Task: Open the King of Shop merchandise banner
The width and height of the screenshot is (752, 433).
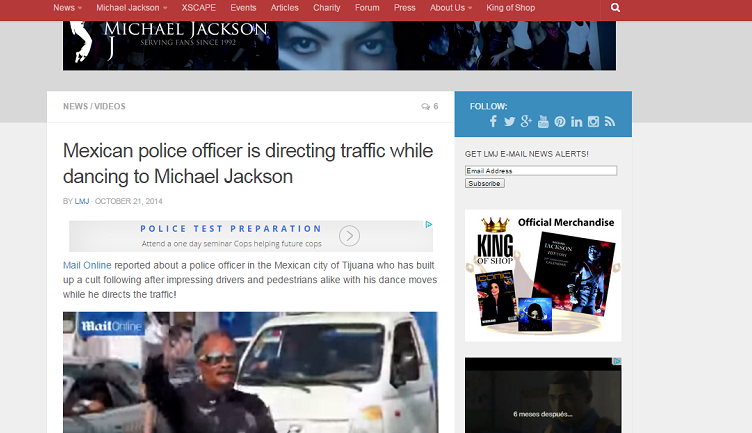Action: coord(542,275)
